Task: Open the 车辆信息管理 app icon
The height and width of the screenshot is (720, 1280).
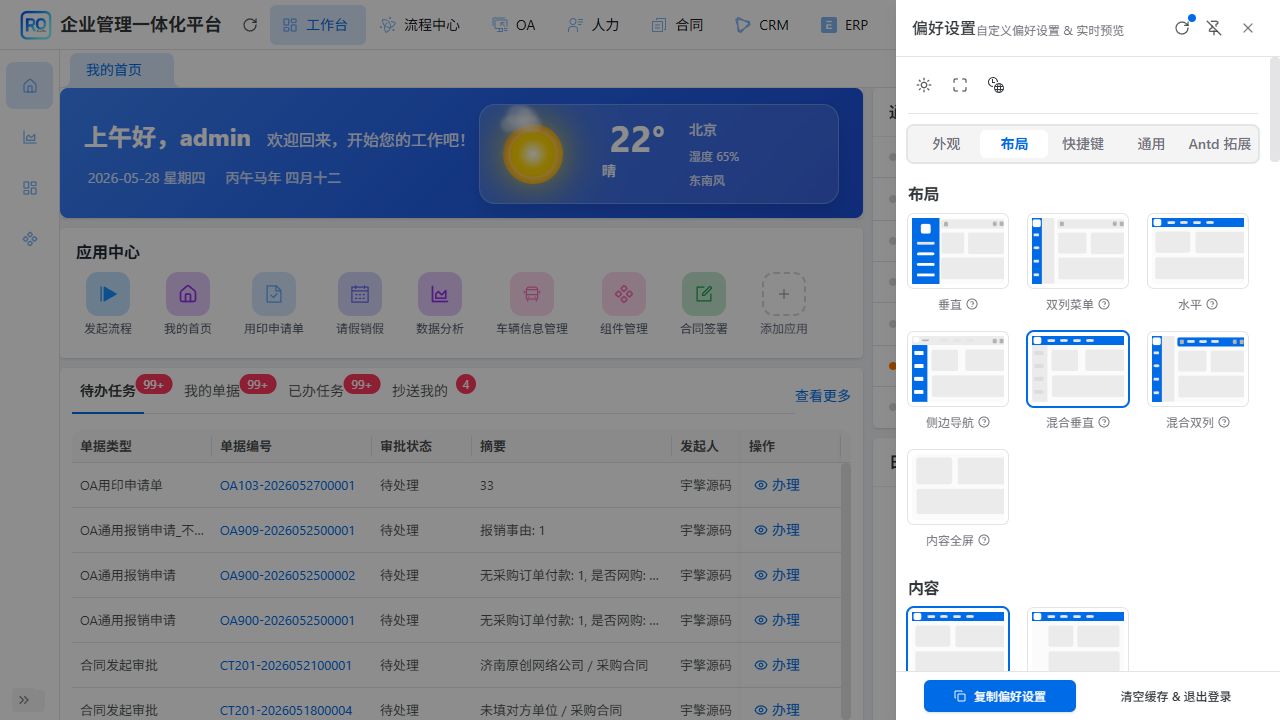Action: coord(532,294)
